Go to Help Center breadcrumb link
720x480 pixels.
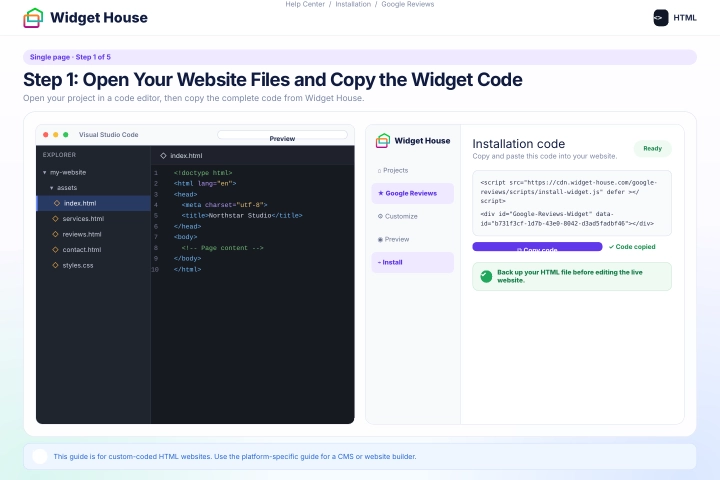(305, 4)
